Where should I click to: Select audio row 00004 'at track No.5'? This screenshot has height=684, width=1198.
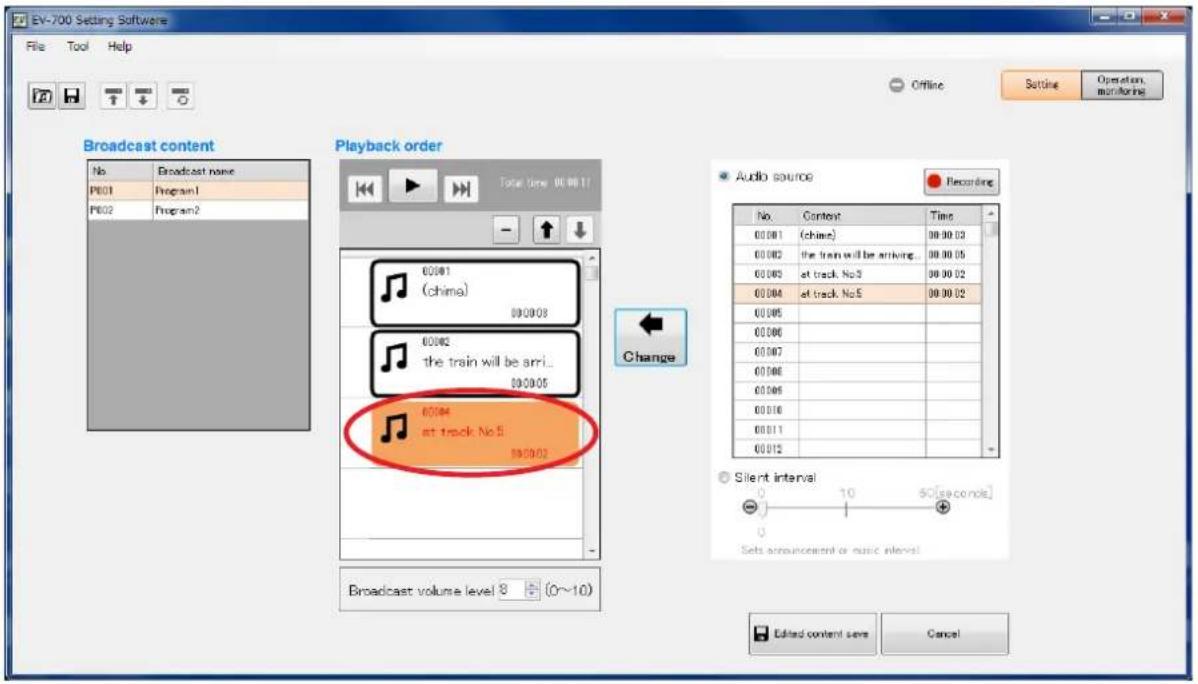click(857, 293)
